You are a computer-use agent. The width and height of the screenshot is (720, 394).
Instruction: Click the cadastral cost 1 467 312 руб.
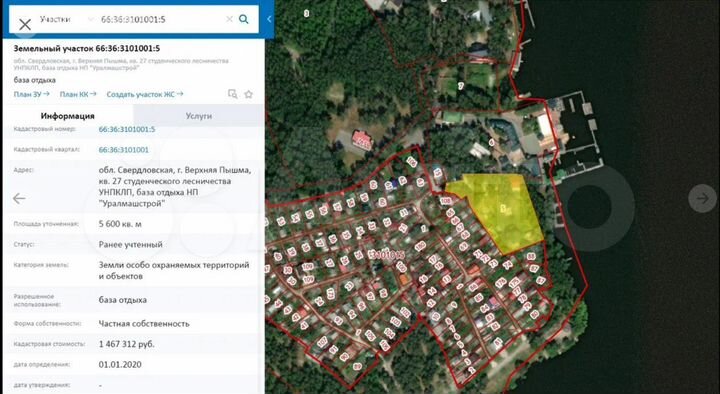(126, 344)
